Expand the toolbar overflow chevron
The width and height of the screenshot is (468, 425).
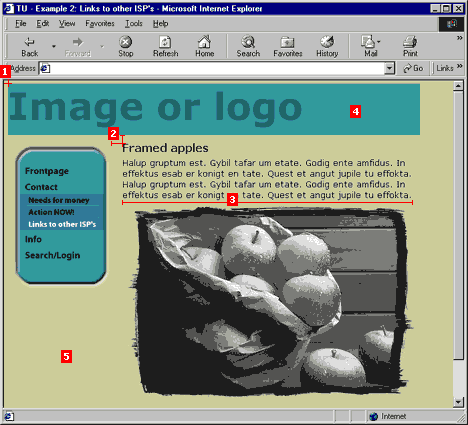pos(460,38)
